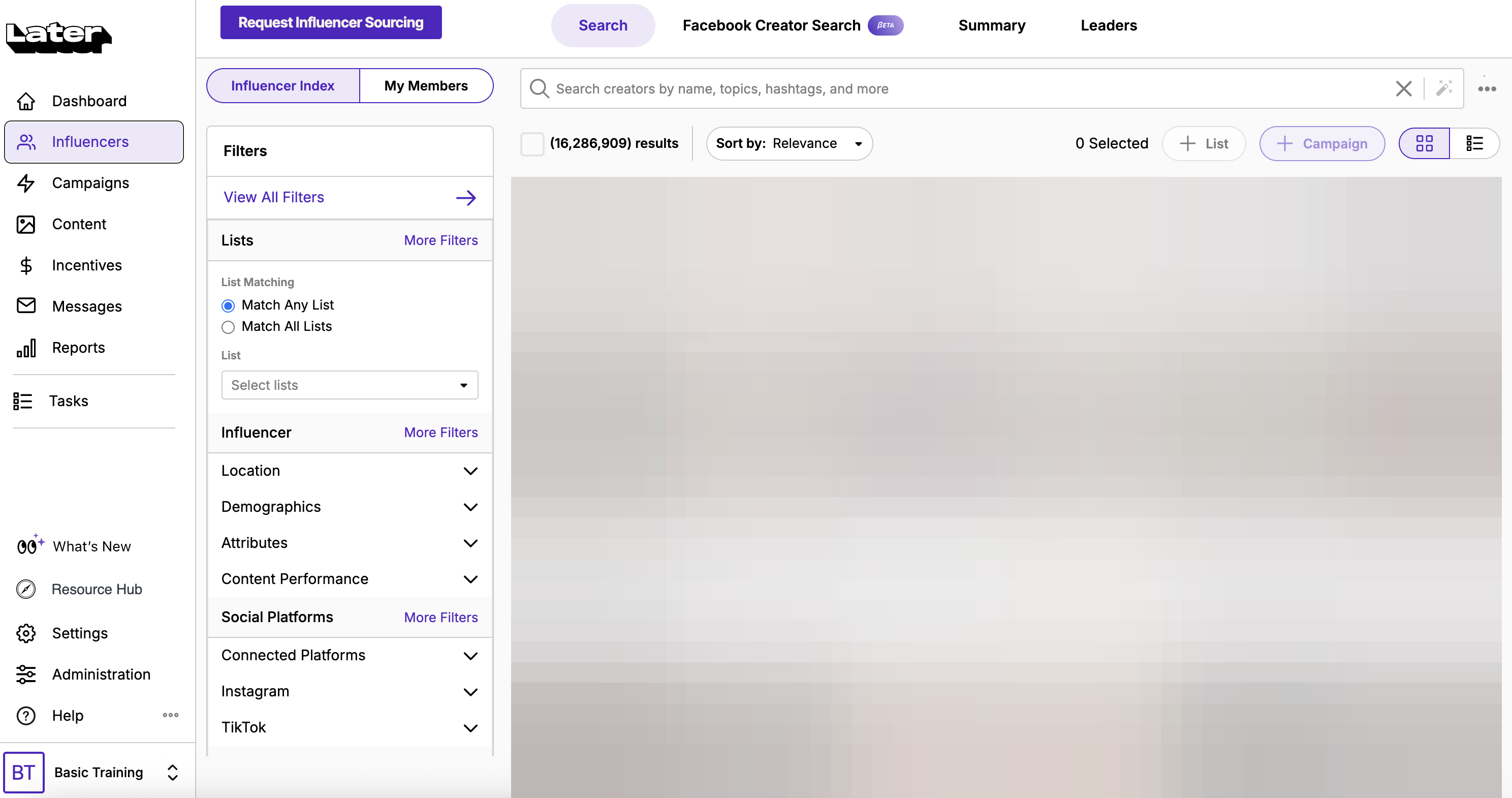Select the Match All Lists radio button
Viewport: 1512px width, 798px height.
click(x=228, y=327)
